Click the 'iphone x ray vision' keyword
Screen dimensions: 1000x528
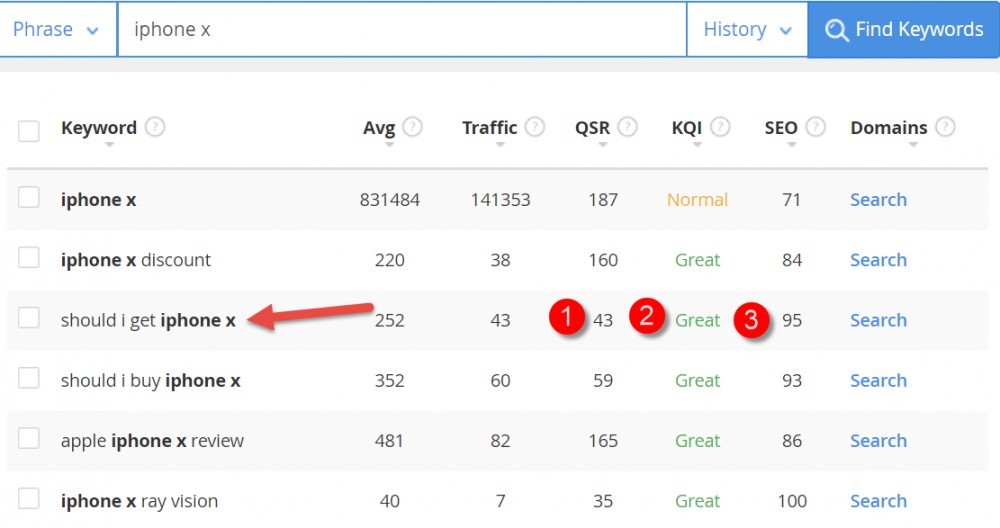(140, 501)
